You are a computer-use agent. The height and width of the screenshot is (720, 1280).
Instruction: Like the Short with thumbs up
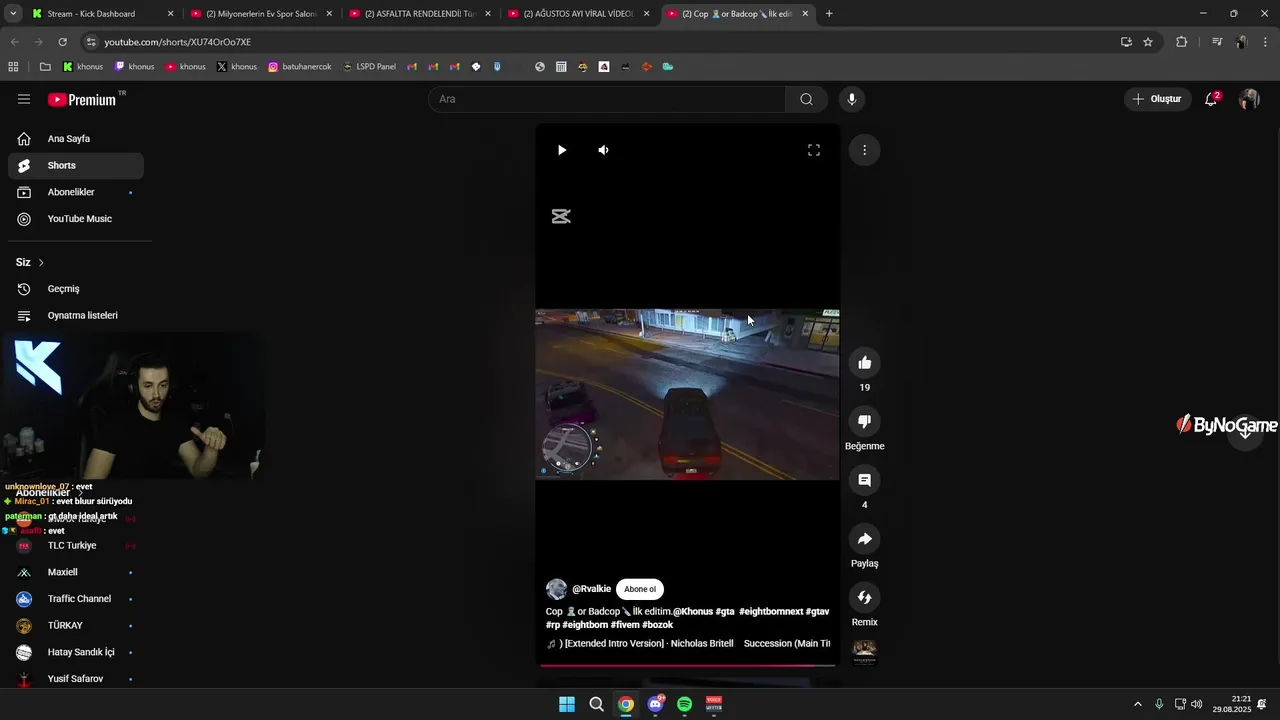865,362
